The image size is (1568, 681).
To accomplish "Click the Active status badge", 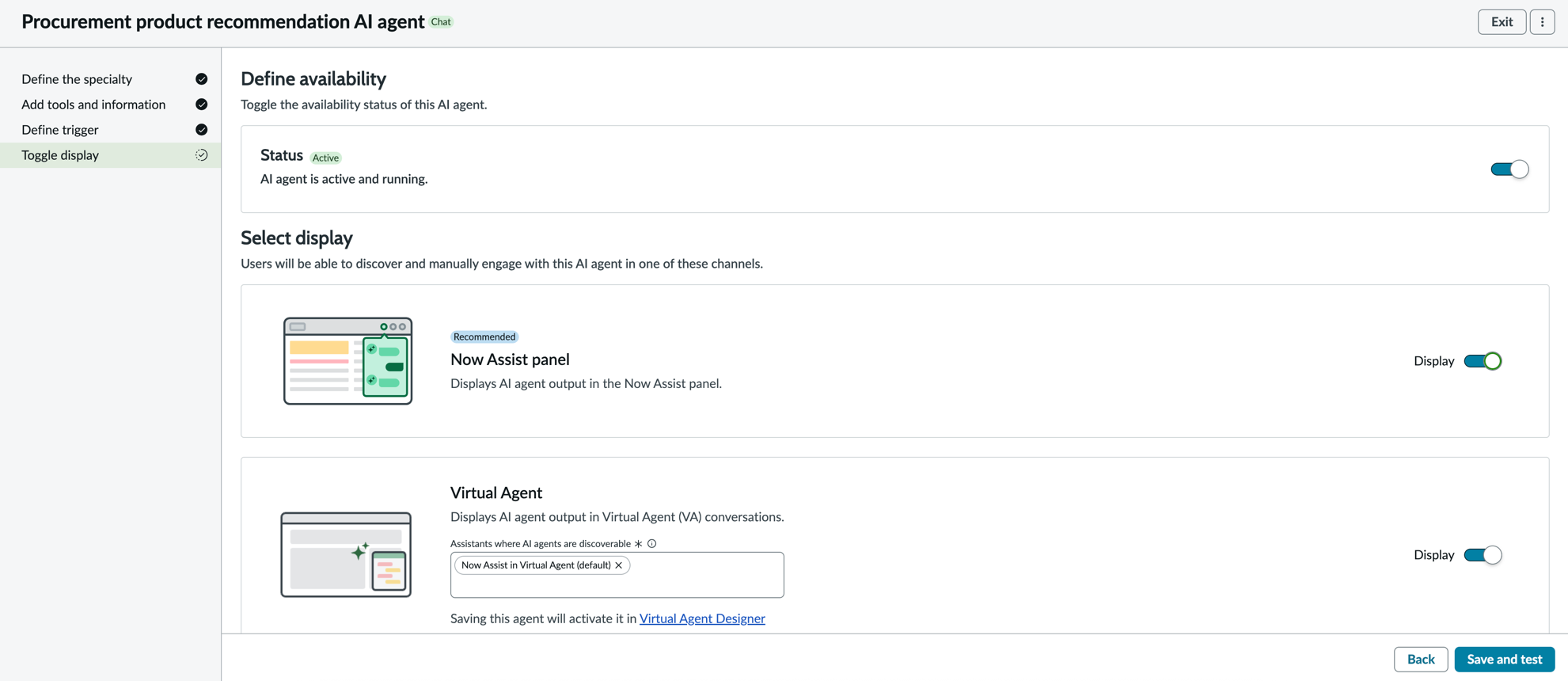I will [x=325, y=158].
